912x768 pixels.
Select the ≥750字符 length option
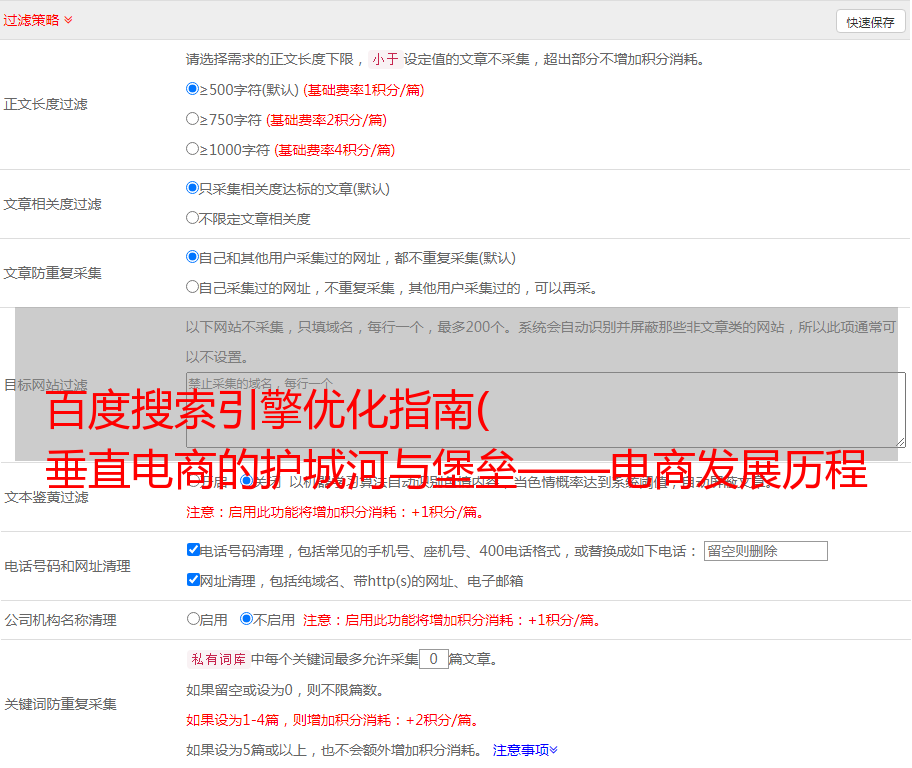193,119
